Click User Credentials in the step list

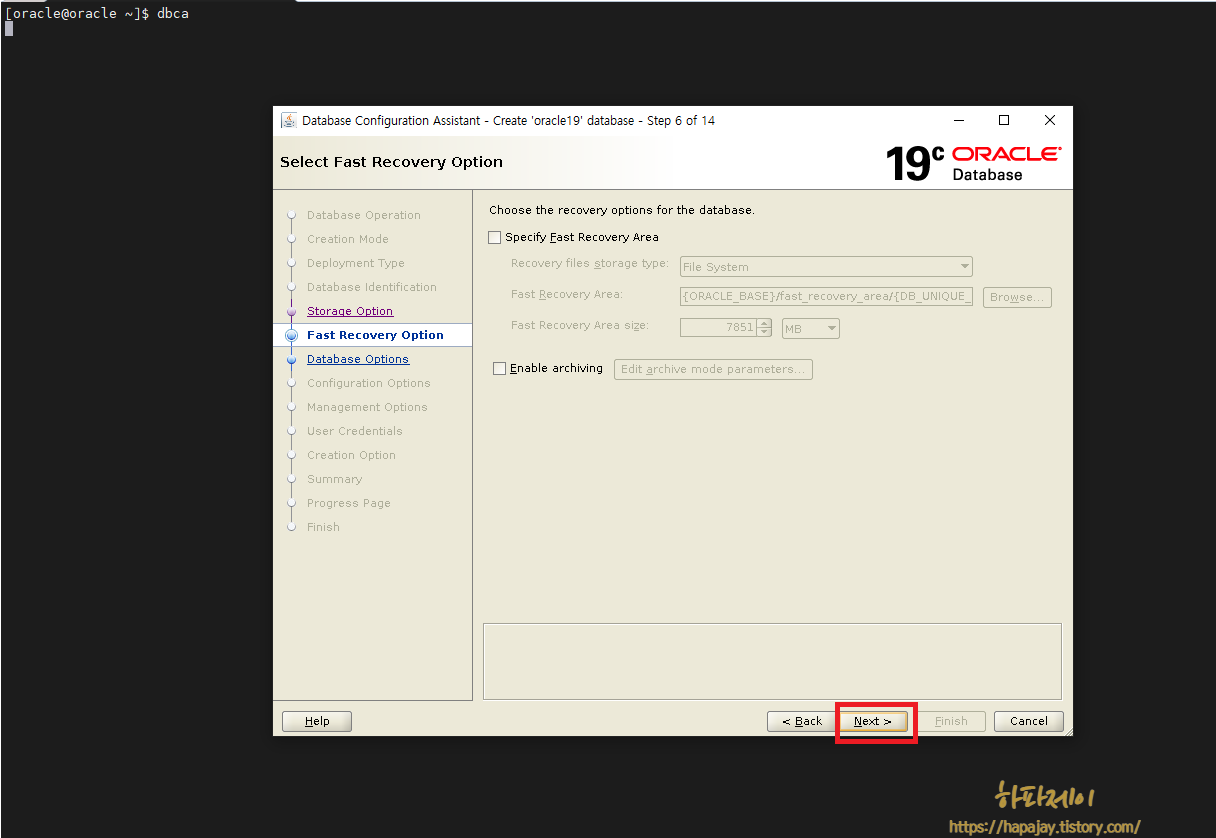(x=355, y=431)
